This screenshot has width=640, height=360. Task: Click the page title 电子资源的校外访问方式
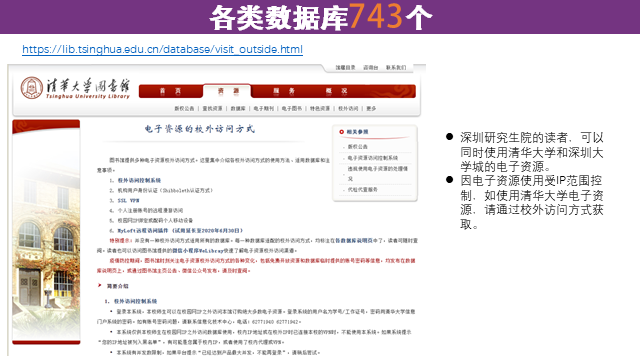click(x=200, y=129)
